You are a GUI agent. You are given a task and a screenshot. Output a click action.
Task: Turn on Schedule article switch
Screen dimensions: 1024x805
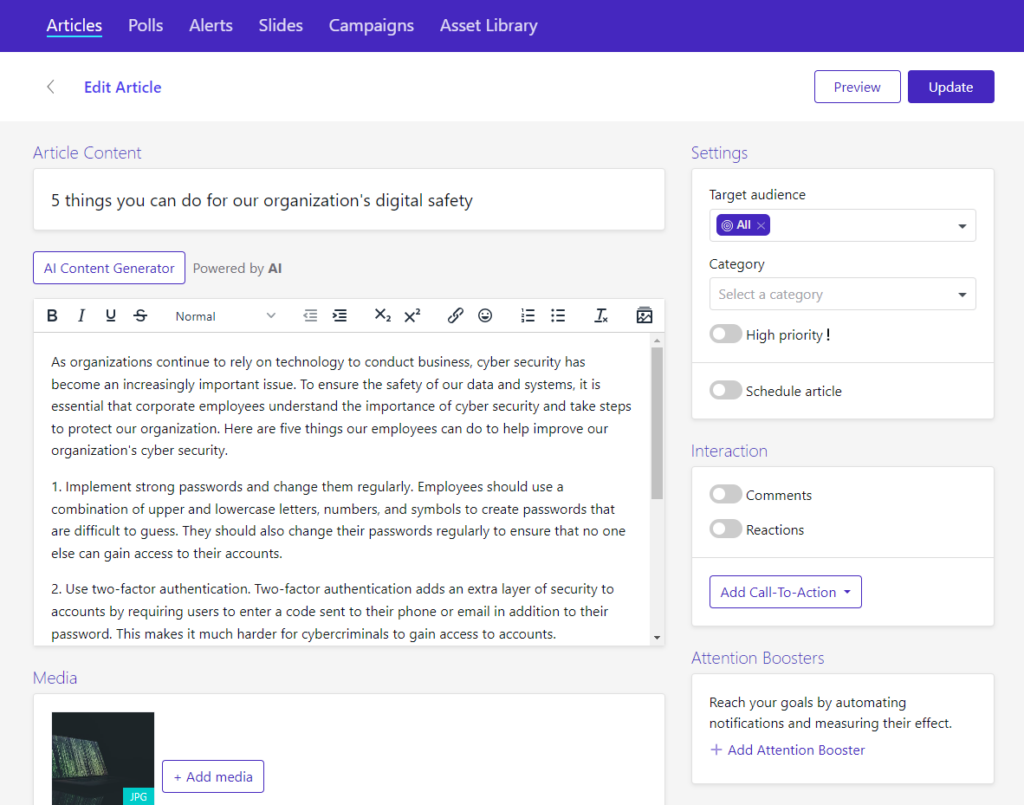pyautogui.click(x=726, y=391)
